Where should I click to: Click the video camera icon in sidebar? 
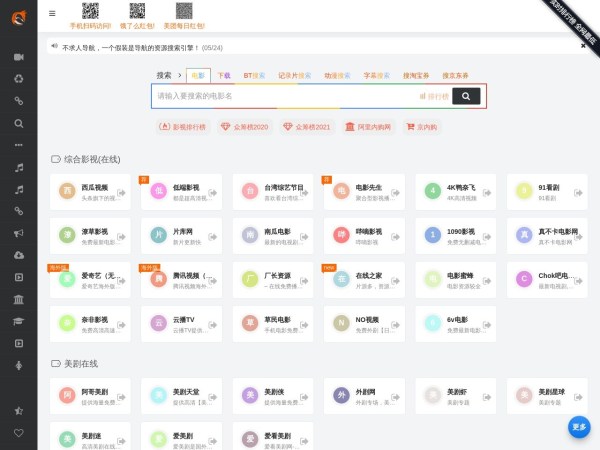[18, 56]
